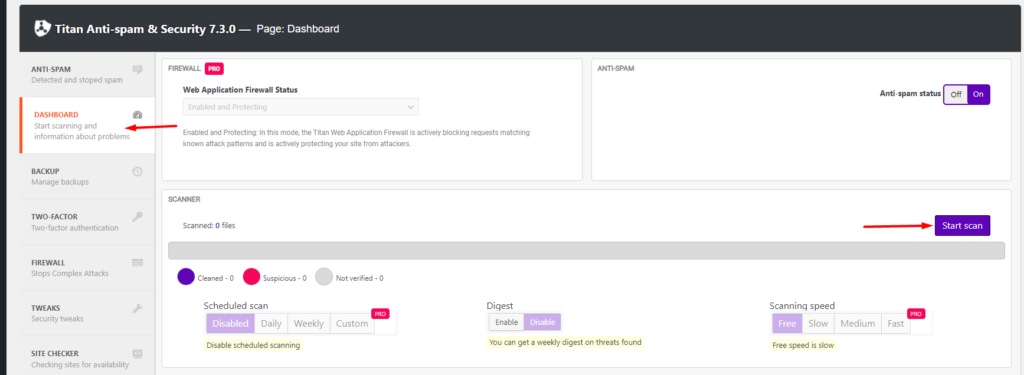1024x375 pixels.
Task: Enable the weekly Digest
Action: pos(506,322)
